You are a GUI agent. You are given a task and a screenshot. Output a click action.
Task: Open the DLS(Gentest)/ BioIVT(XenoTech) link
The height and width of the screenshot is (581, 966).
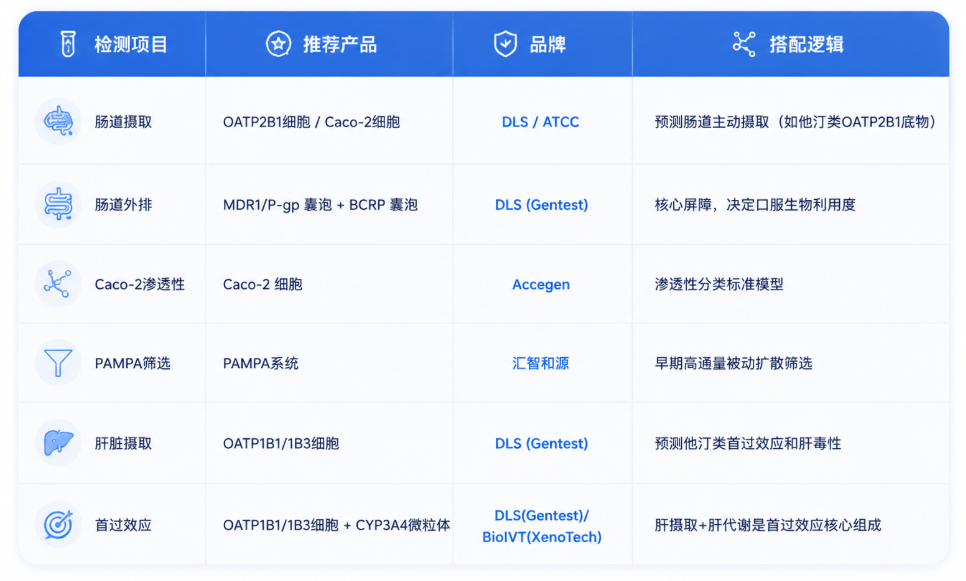[x=542, y=526]
